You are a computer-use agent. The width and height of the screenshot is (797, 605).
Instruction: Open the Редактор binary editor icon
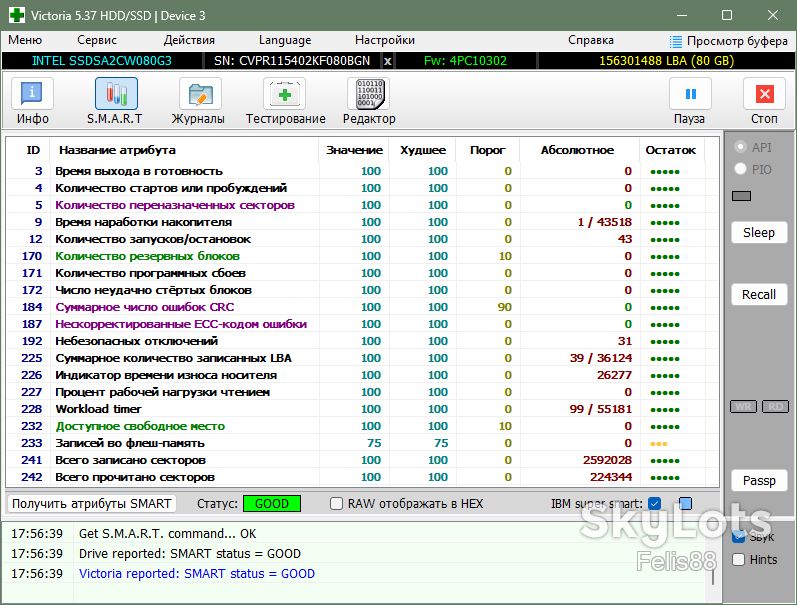pyautogui.click(x=369, y=94)
